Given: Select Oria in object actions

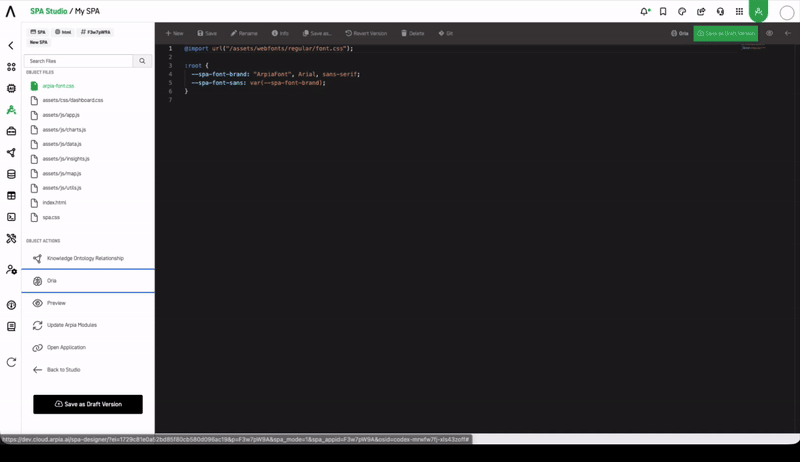Looking at the screenshot, I should coord(88,280).
